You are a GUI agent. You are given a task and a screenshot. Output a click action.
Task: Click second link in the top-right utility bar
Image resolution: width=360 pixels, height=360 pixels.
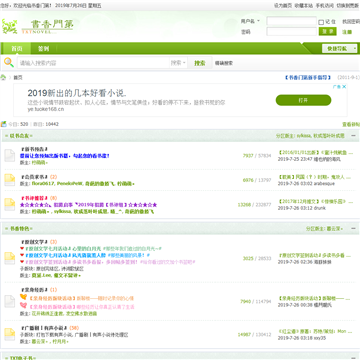tap(304, 6)
